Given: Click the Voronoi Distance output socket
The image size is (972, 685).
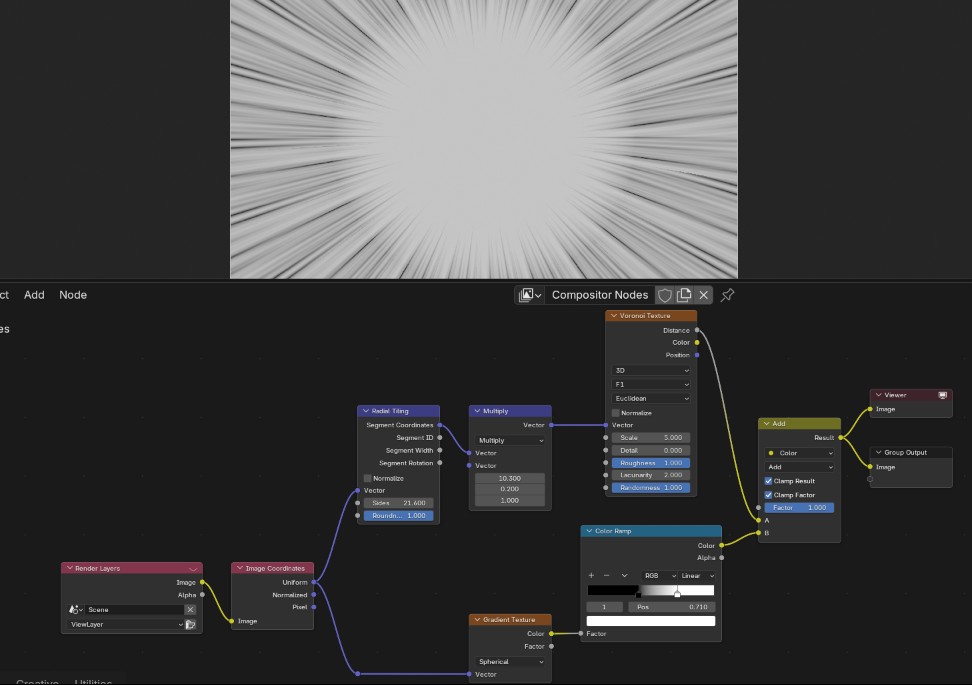Looking at the screenshot, I should click(x=697, y=330).
